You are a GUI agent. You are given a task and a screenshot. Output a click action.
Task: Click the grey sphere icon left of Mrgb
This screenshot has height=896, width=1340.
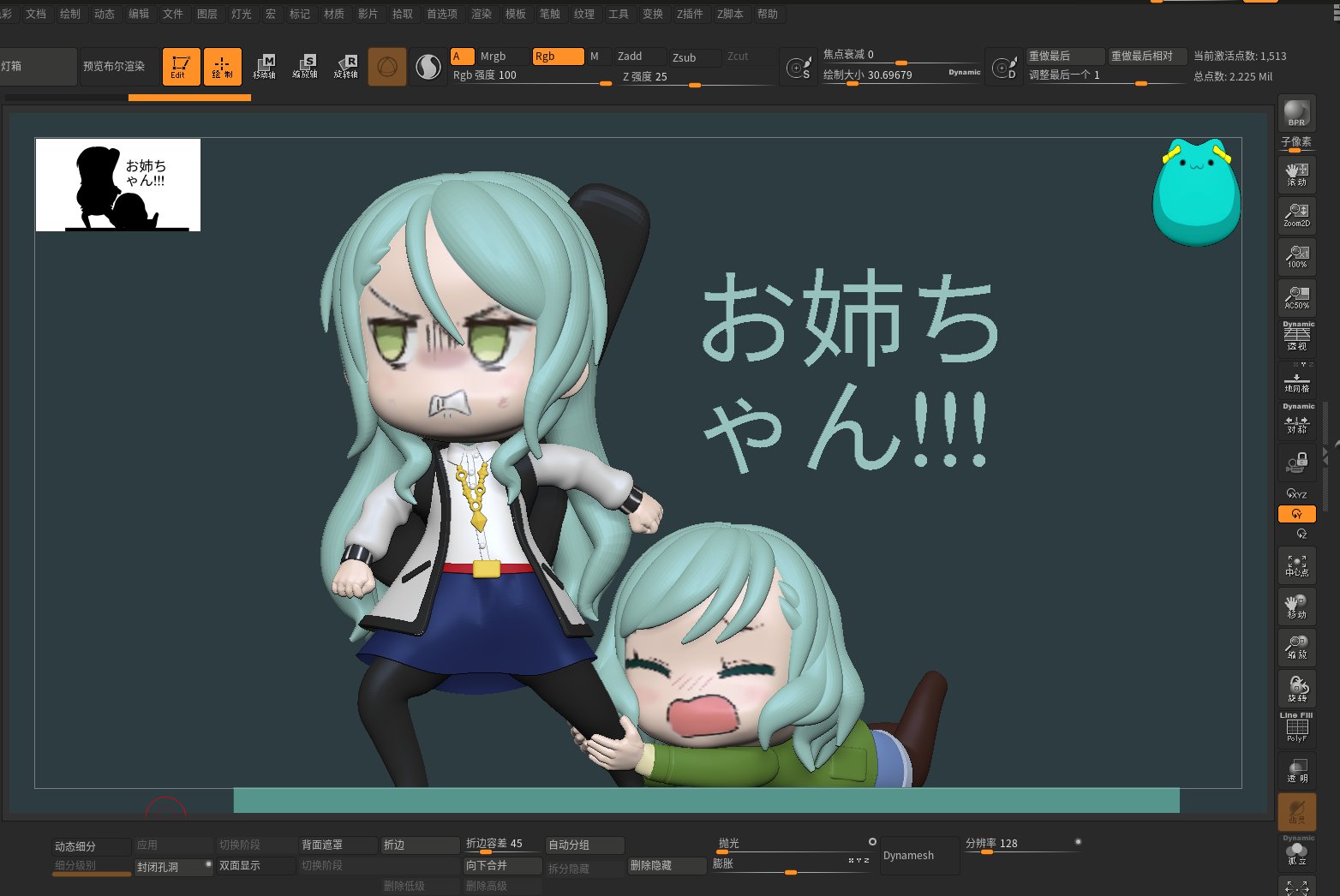428,67
